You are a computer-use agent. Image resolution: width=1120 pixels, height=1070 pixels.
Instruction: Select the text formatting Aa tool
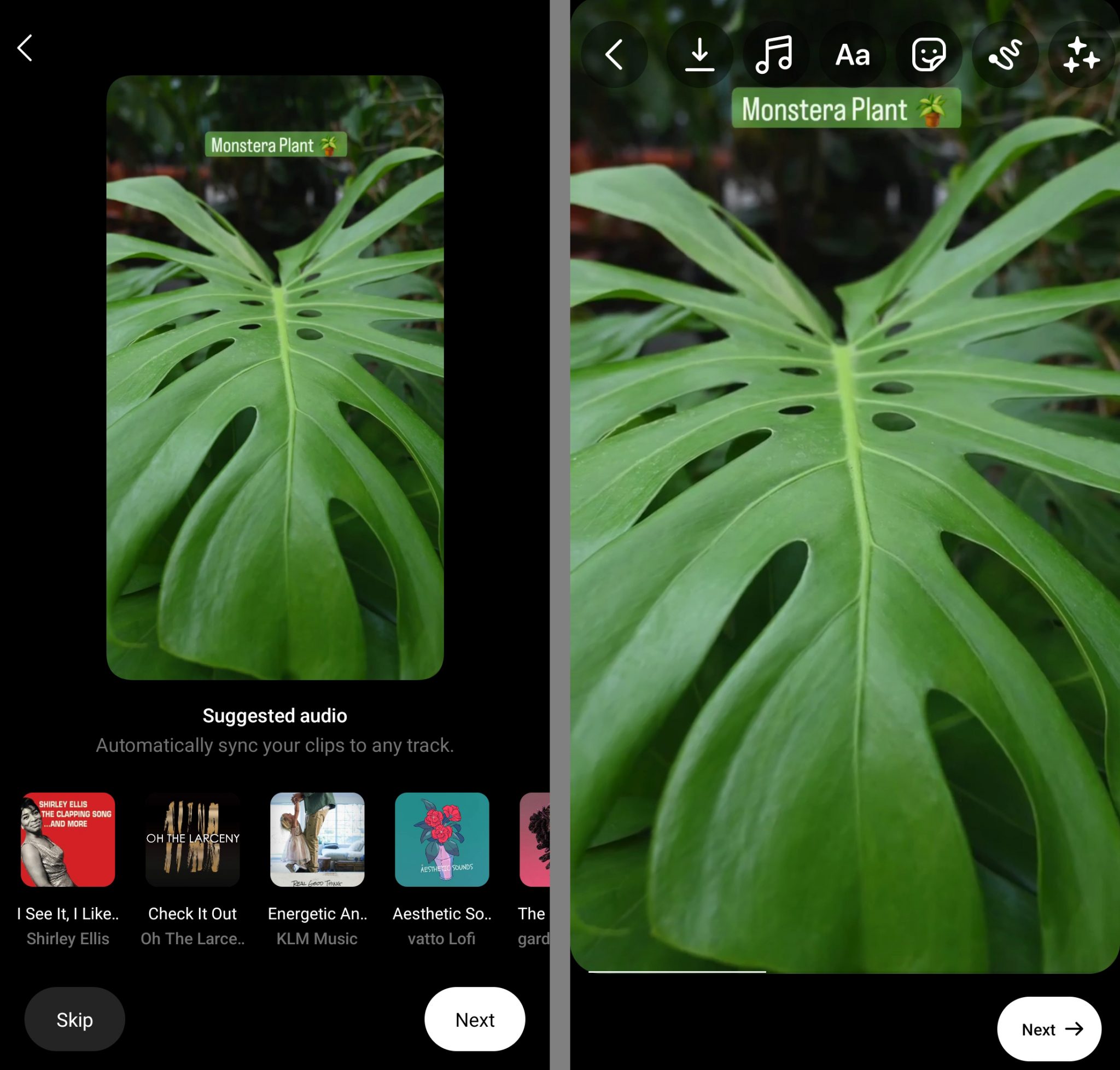click(852, 53)
